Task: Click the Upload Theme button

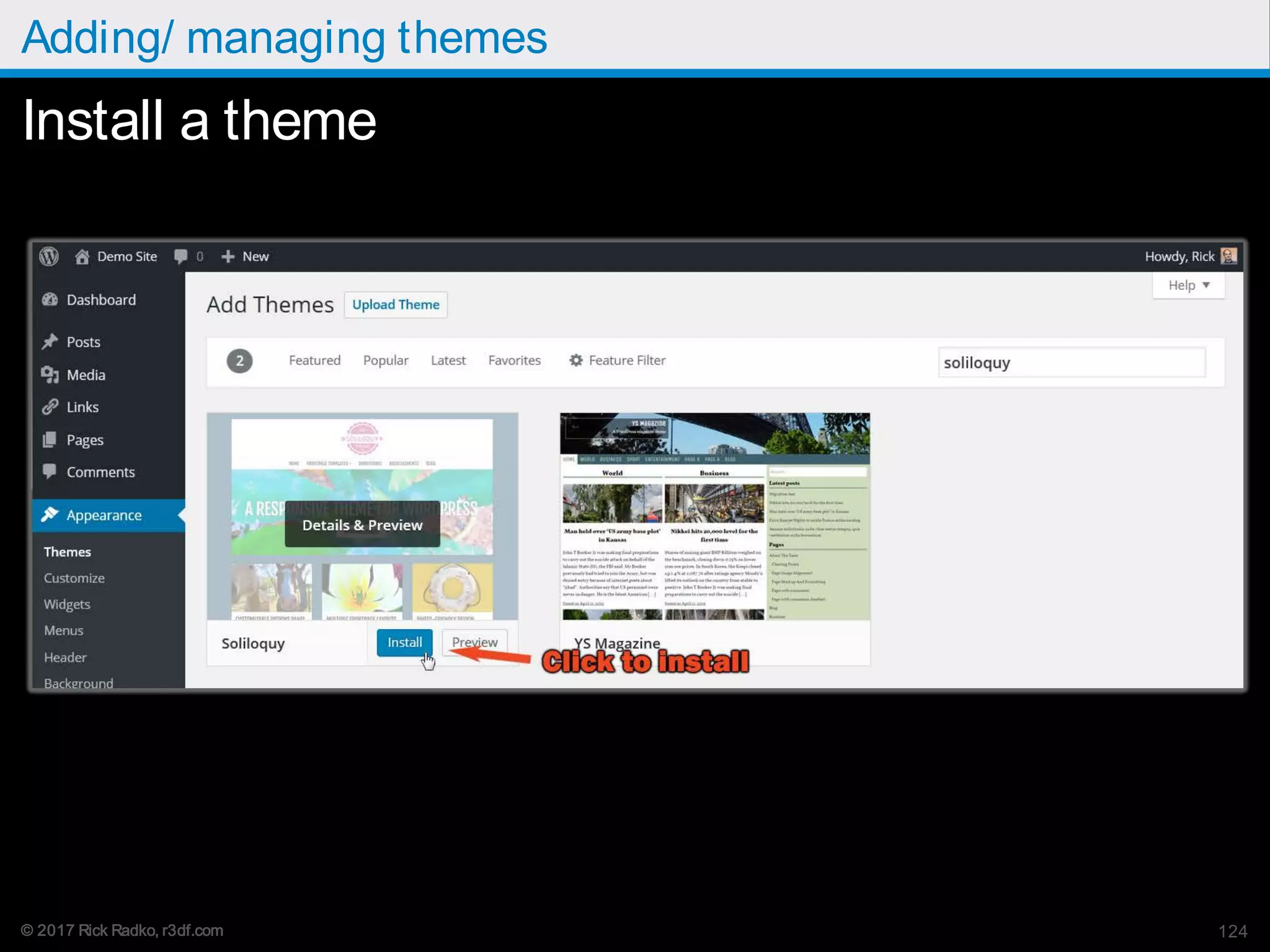Action: click(396, 305)
